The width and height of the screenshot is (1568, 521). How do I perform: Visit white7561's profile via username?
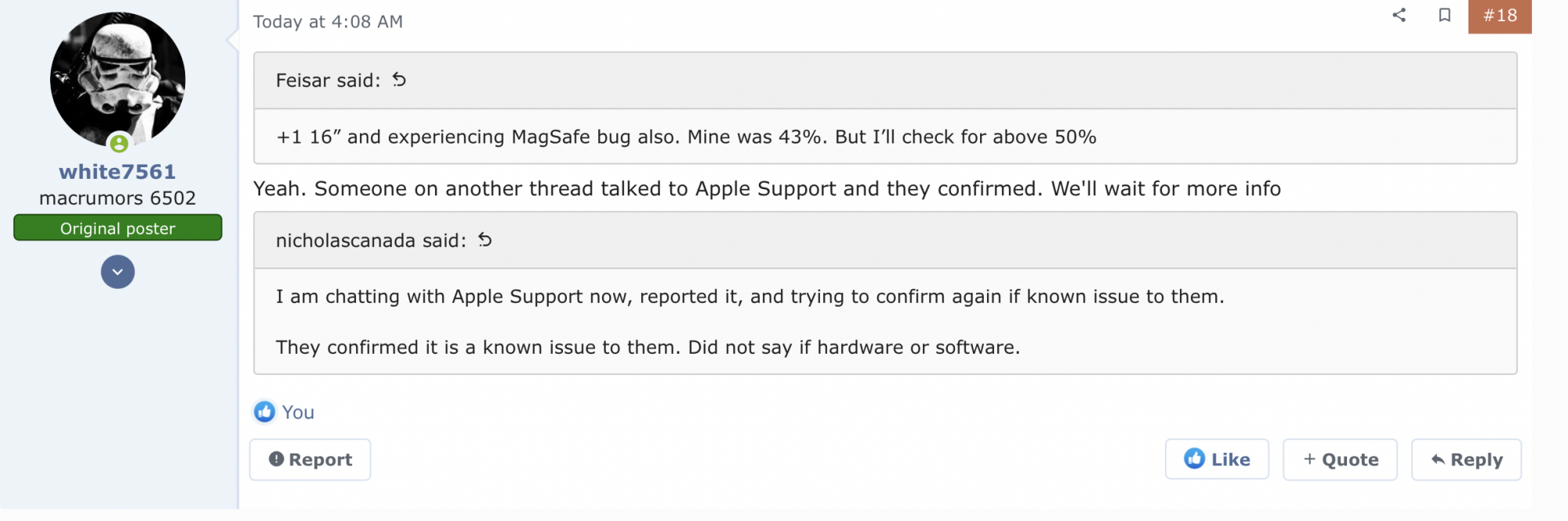click(x=118, y=172)
